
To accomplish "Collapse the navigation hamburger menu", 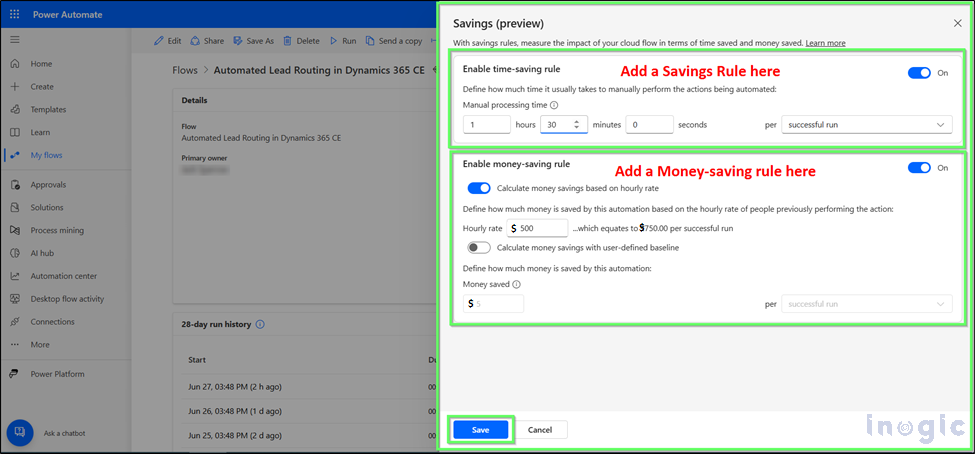I will coord(15,40).
